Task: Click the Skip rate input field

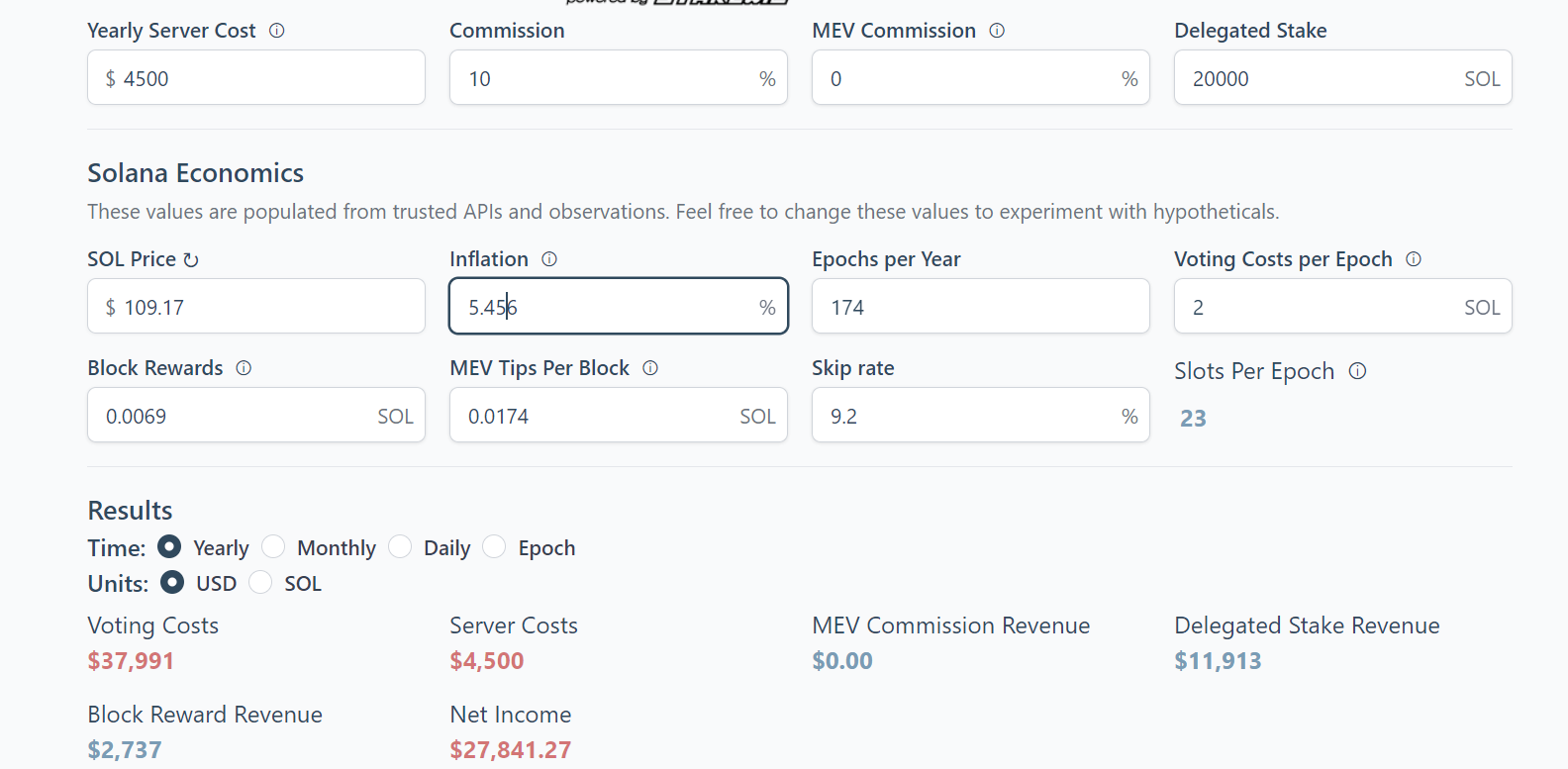Action: pyautogui.click(x=981, y=415)
